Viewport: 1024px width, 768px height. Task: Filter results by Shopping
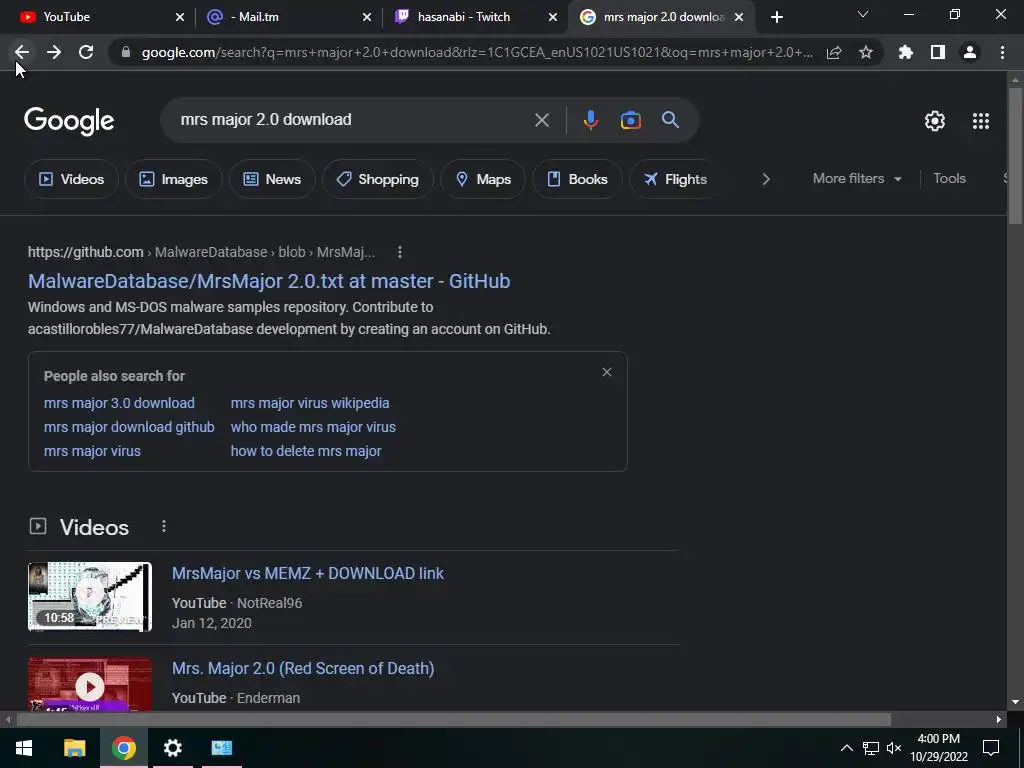pos(377,179)
